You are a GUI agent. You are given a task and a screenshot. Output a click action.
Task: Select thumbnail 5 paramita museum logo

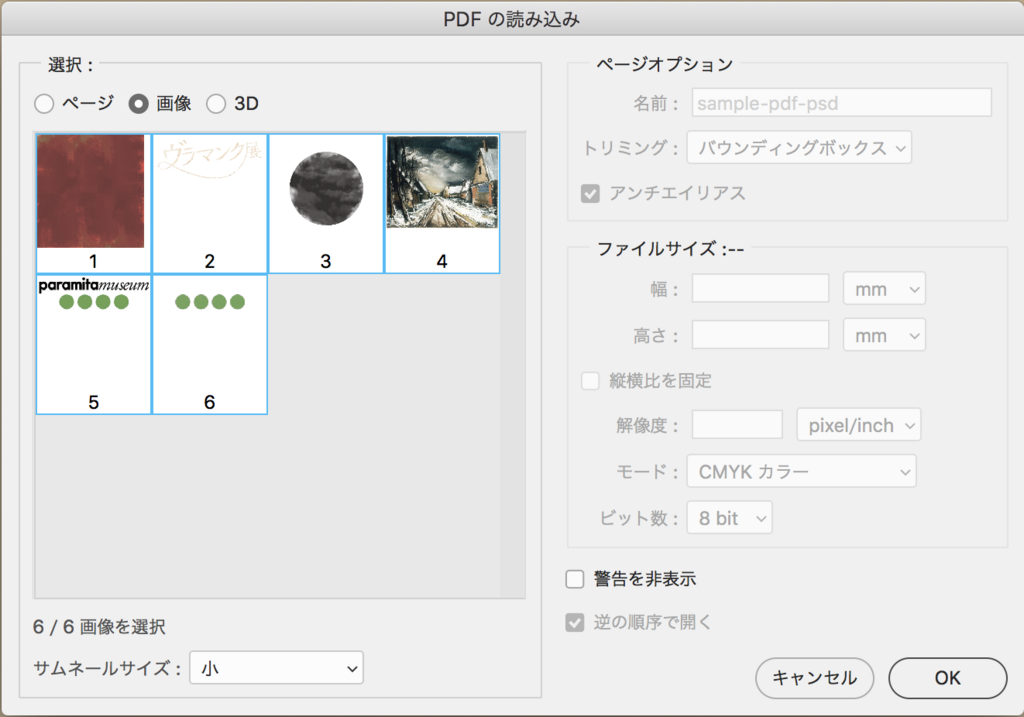click(x=93, y=344)
